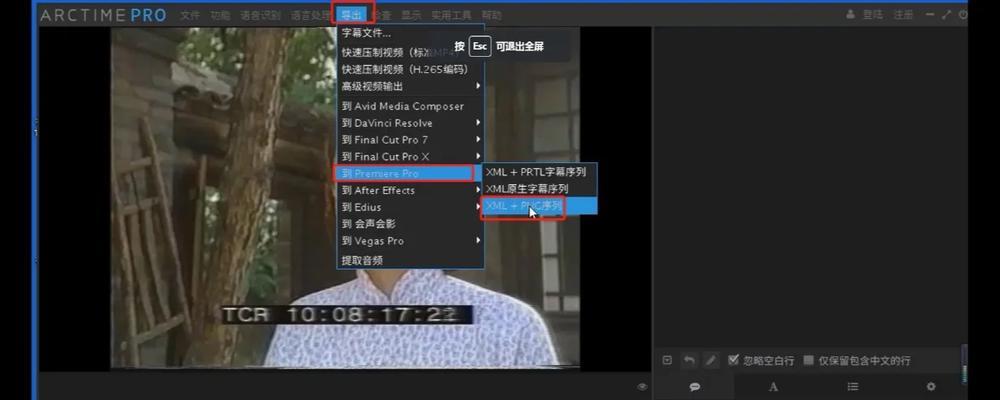The height and width of the screenshot is (400, 1000).
Task: Choose 到 Edius menu entry
Action: point(410,207)
